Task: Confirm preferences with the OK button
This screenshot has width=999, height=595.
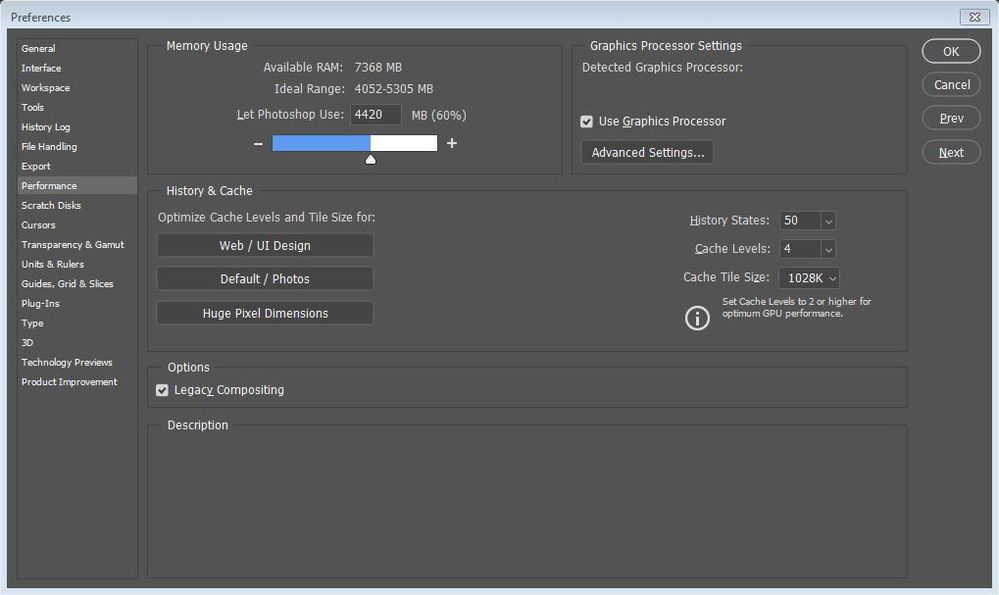Action: point(951,52)
